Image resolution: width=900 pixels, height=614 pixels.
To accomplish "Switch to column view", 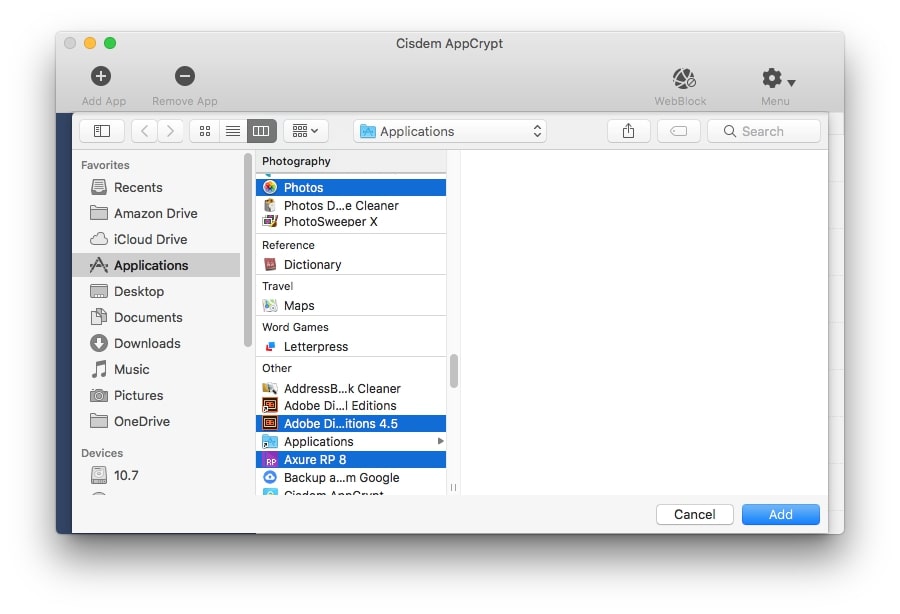I will [x=261, y=131].
